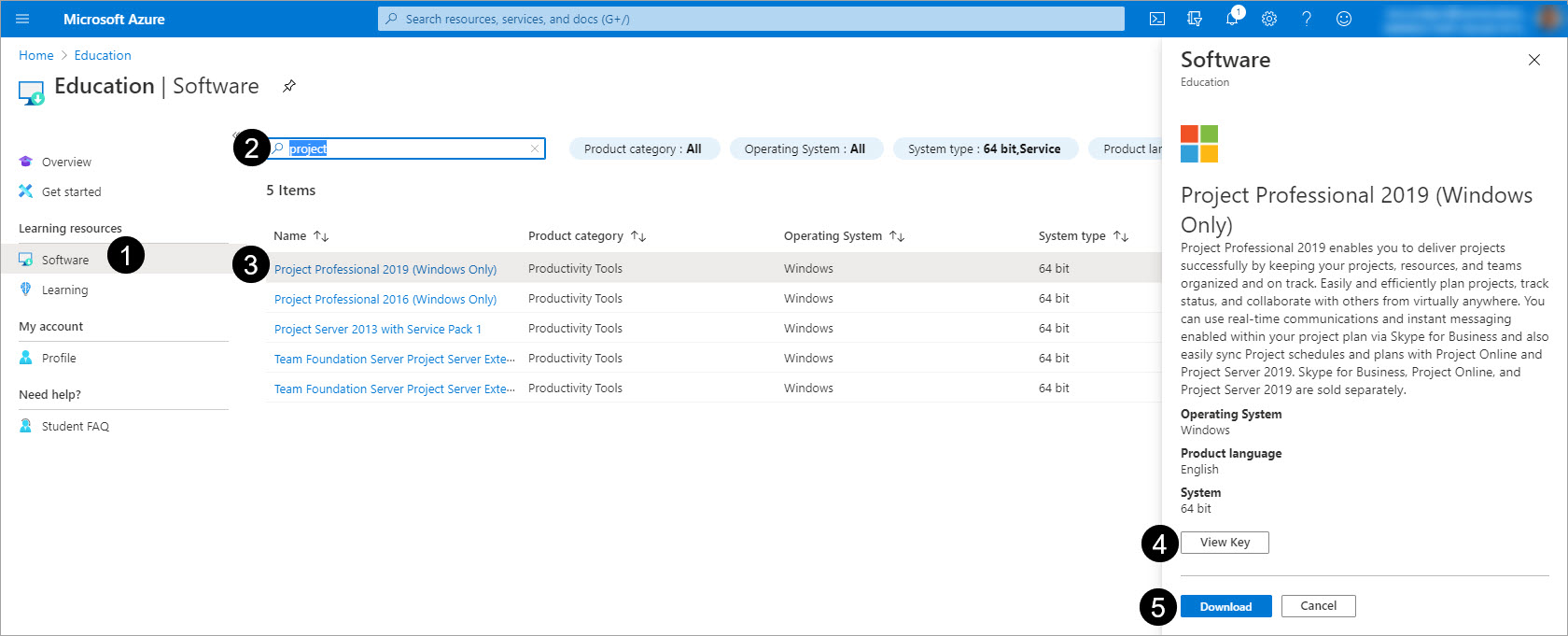Screen dimensions: 1568x636
Task: Click Windows in the Project Professional 2016 row
Action: tap(808, 299)
